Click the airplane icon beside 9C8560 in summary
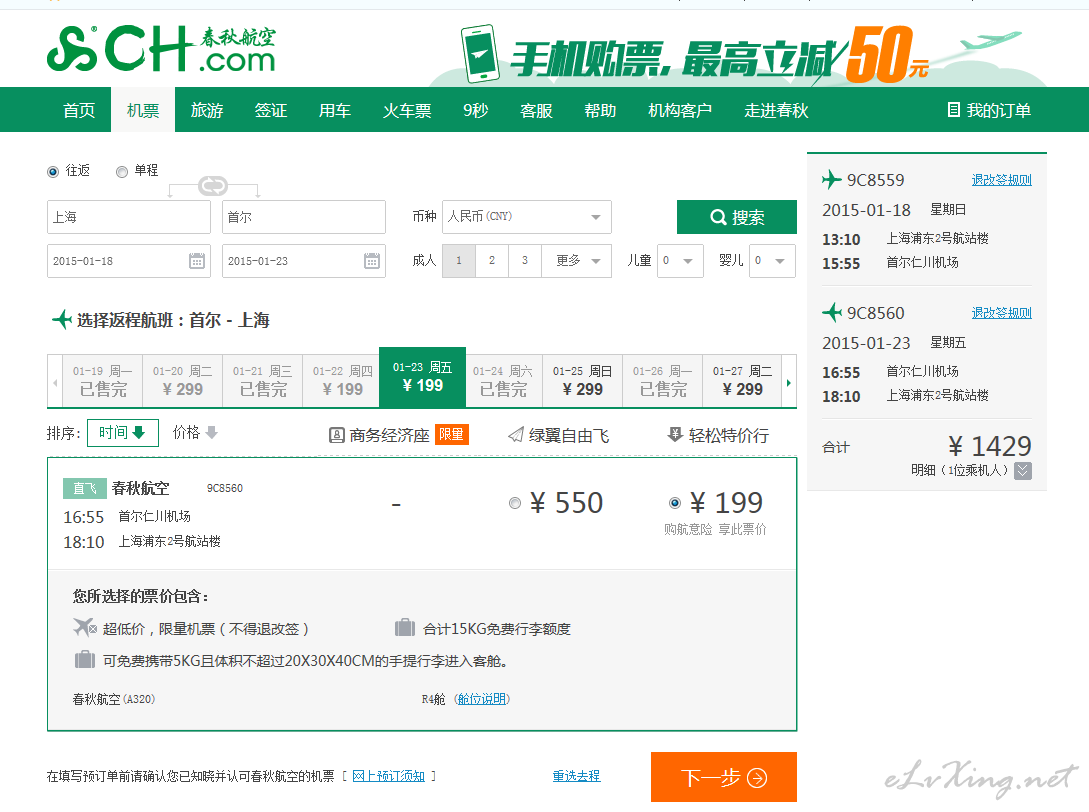Image resolution: width=1089 pixels, height=812 pixels. (x=831, y=313)
